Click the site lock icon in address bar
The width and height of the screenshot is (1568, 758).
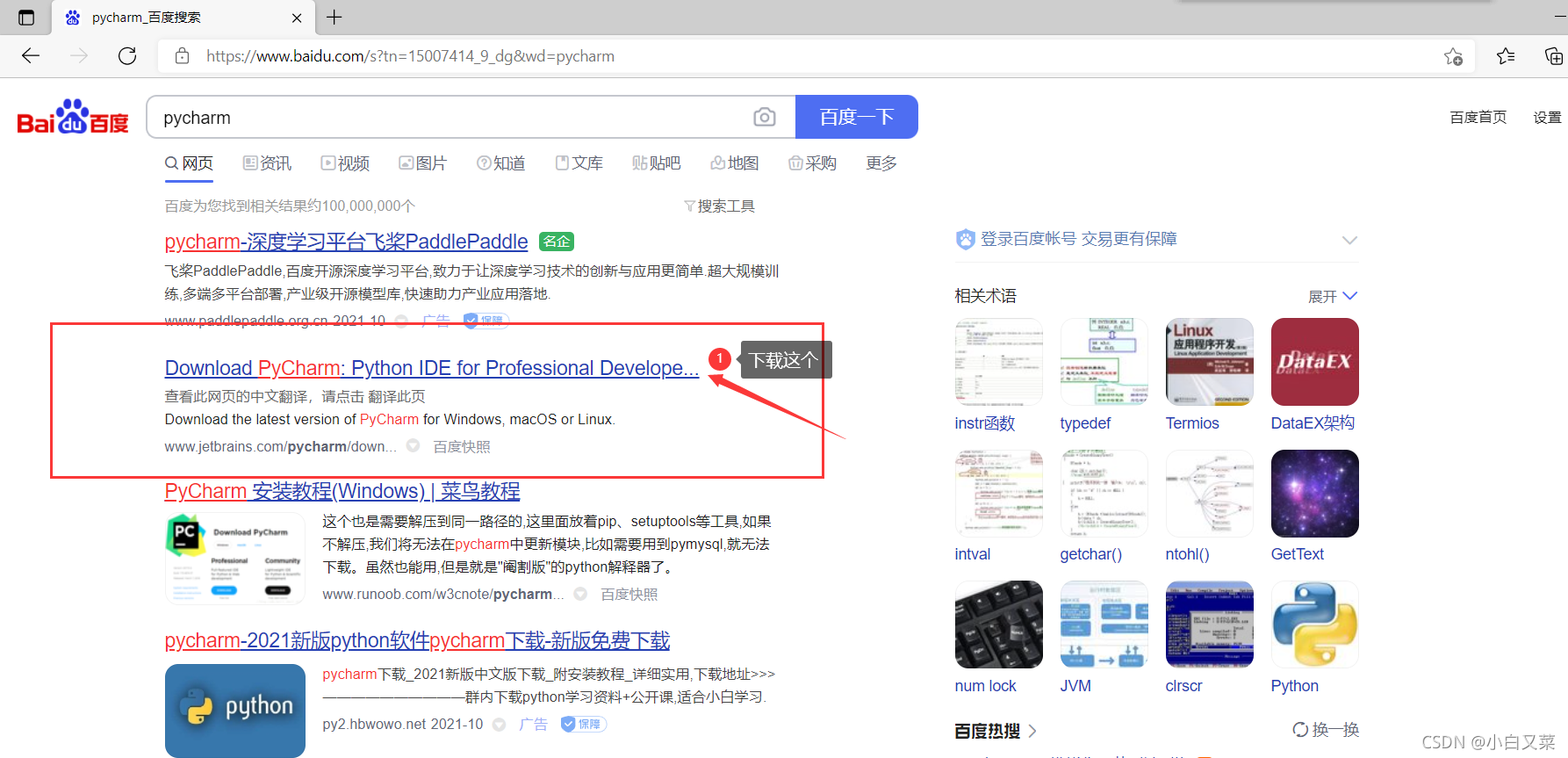tap(182, 56)
